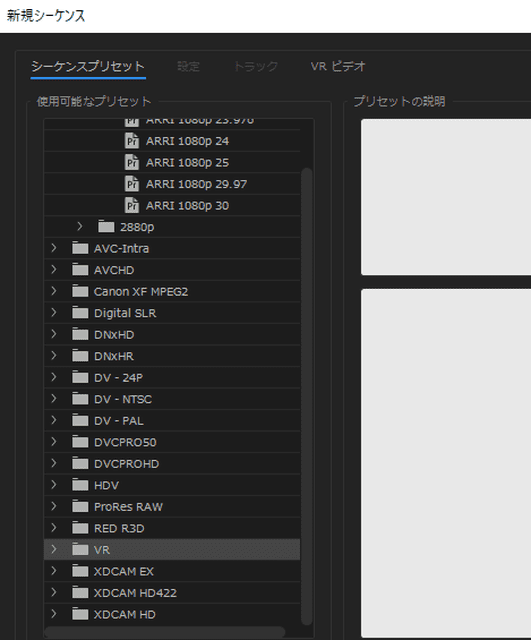Select the ARRI 1080p 25 preset text
The height and width of the screenshot is (640, 531).
coord(187,162)
